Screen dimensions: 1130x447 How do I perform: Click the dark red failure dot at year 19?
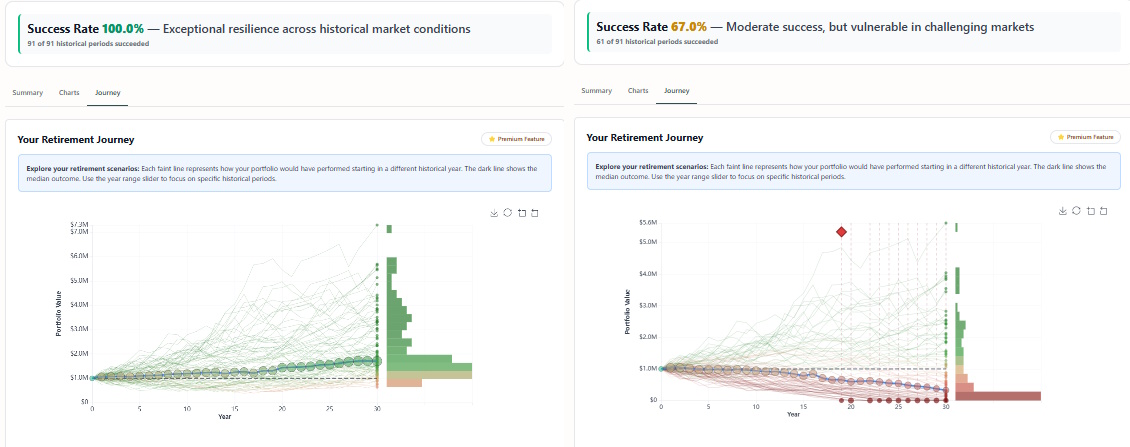click(841, 400)
